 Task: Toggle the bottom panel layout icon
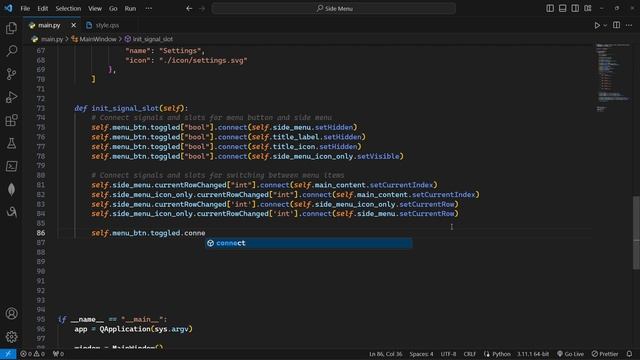562,8
